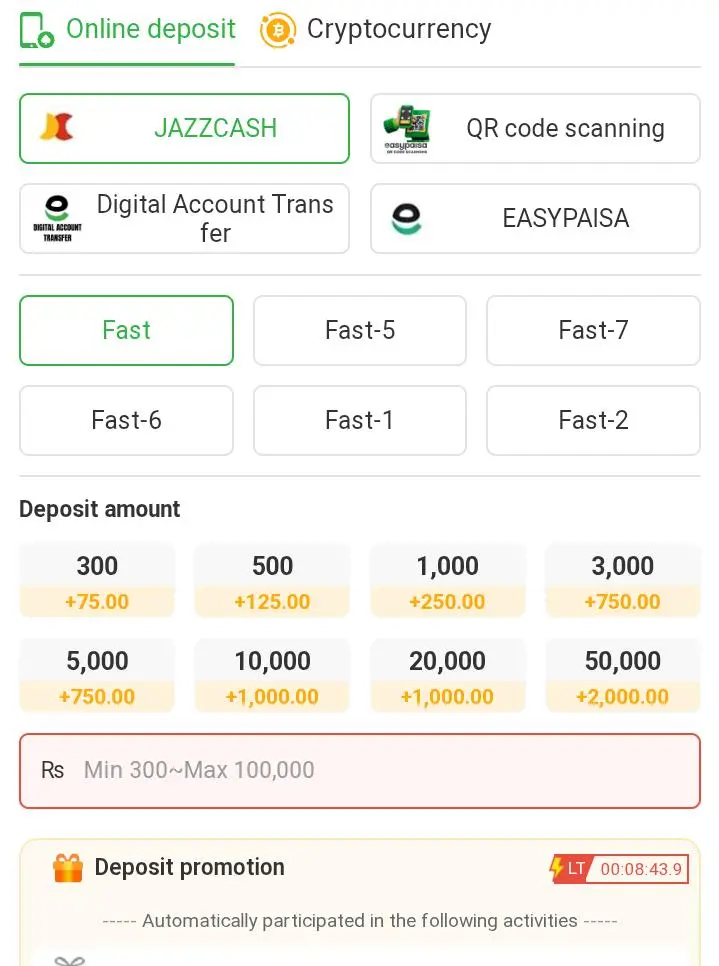
Task: Click the green Easypaisa logo icon
Action: [407, 219]
